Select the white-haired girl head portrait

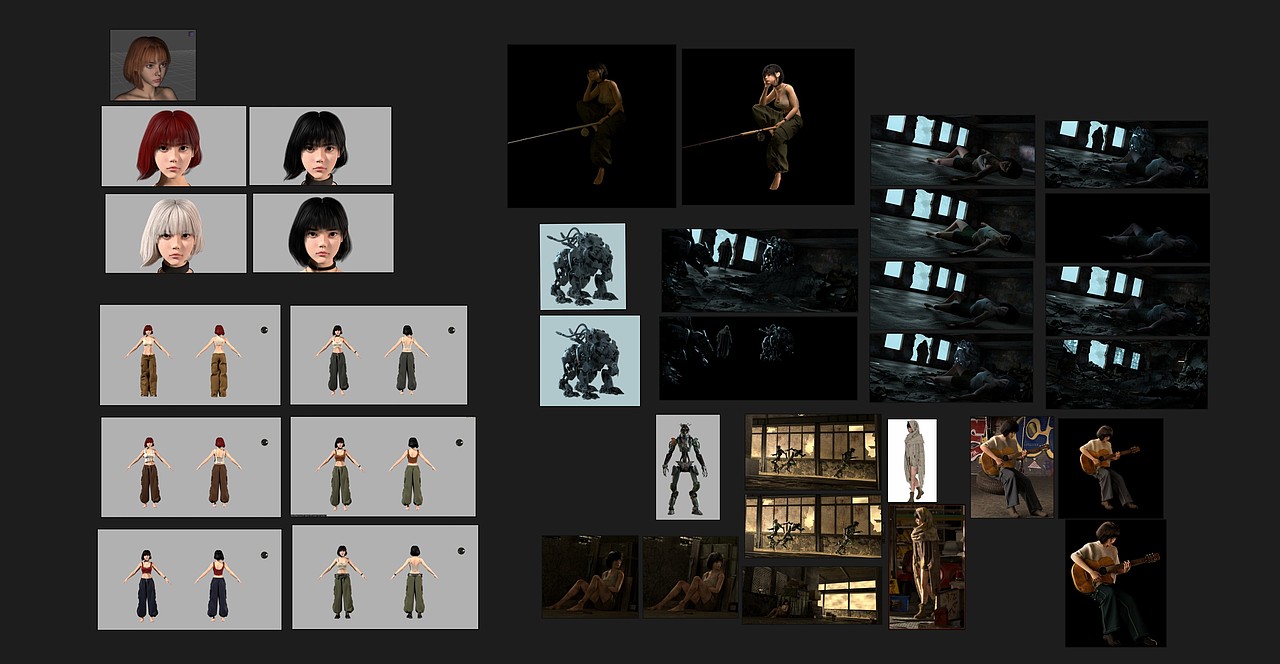coord(175,233)
